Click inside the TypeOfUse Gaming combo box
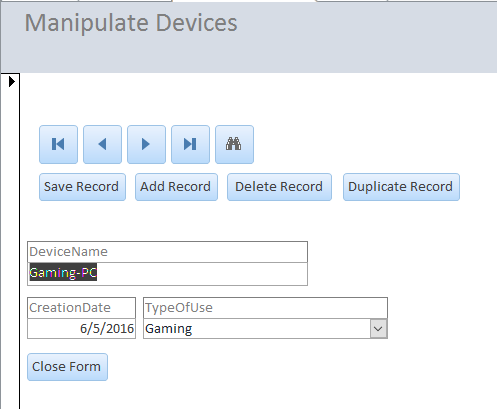The image size is (497, 409). [257, 329]
